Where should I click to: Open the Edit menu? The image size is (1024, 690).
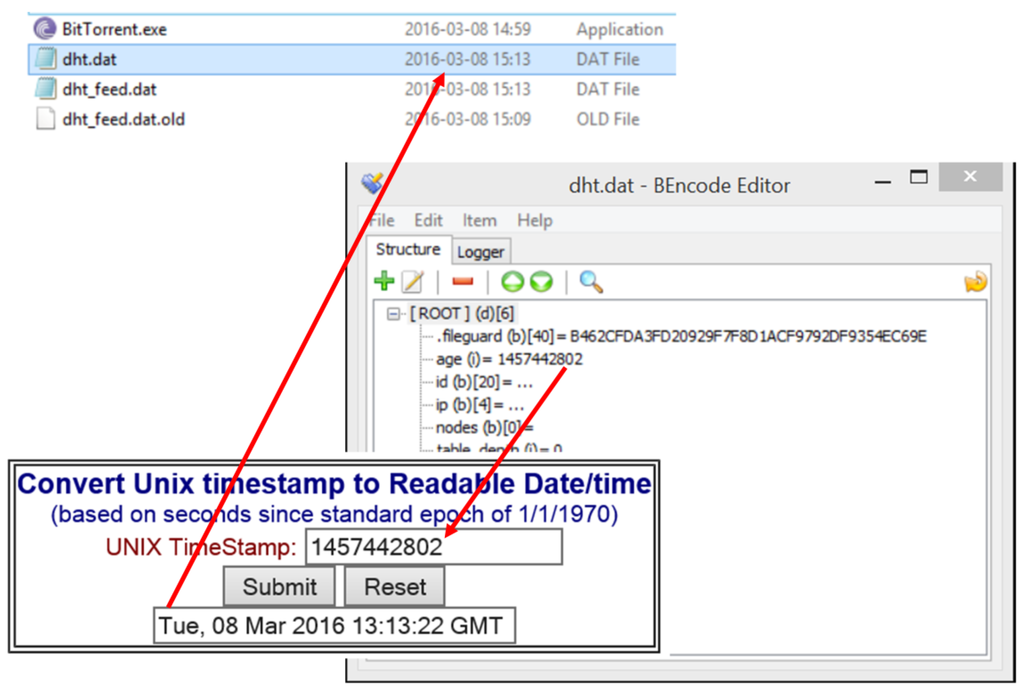click(x=428, y=220)
